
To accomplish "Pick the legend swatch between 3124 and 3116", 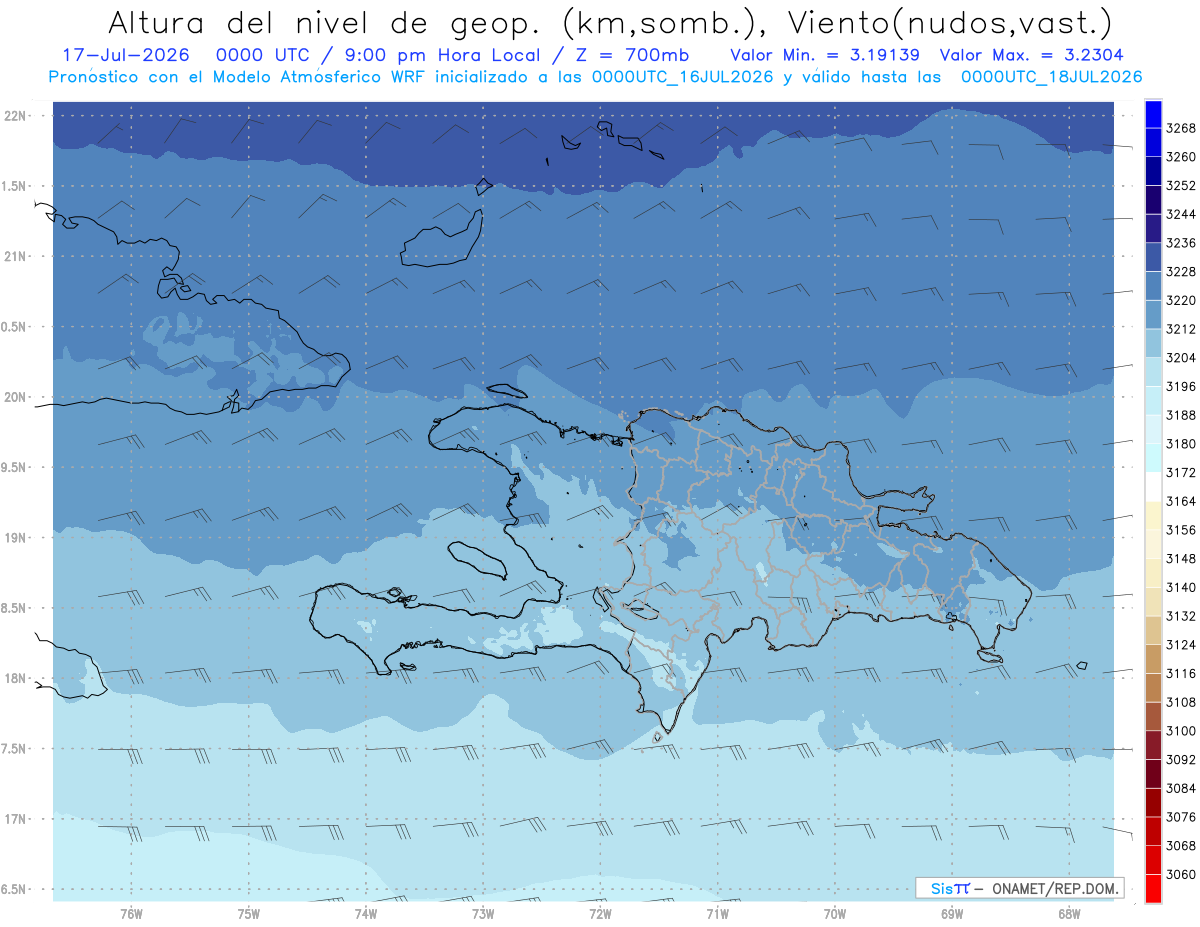I will (x=1153, y=659).
